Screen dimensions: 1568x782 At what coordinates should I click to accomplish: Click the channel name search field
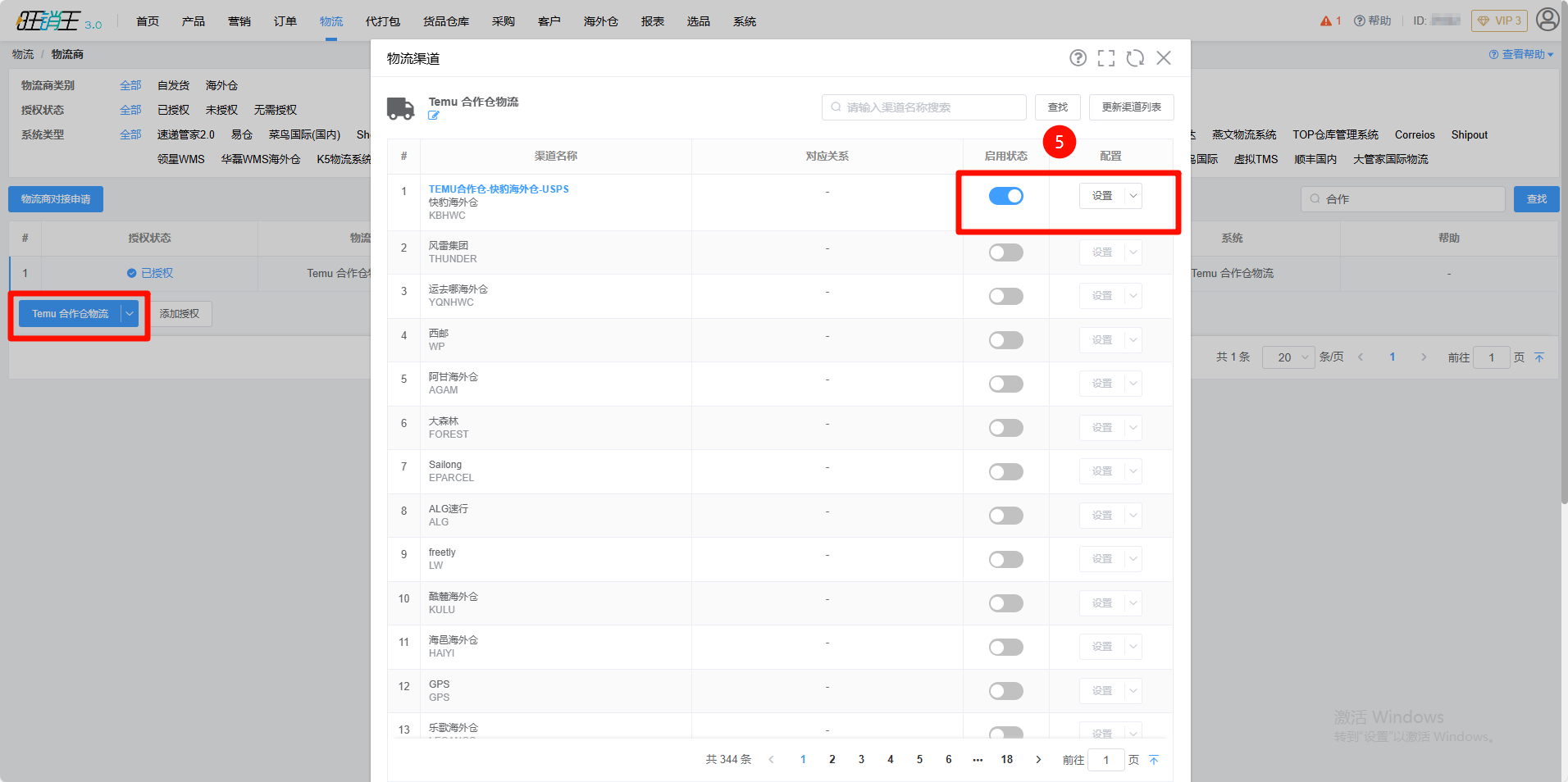[x=924, y=107]
